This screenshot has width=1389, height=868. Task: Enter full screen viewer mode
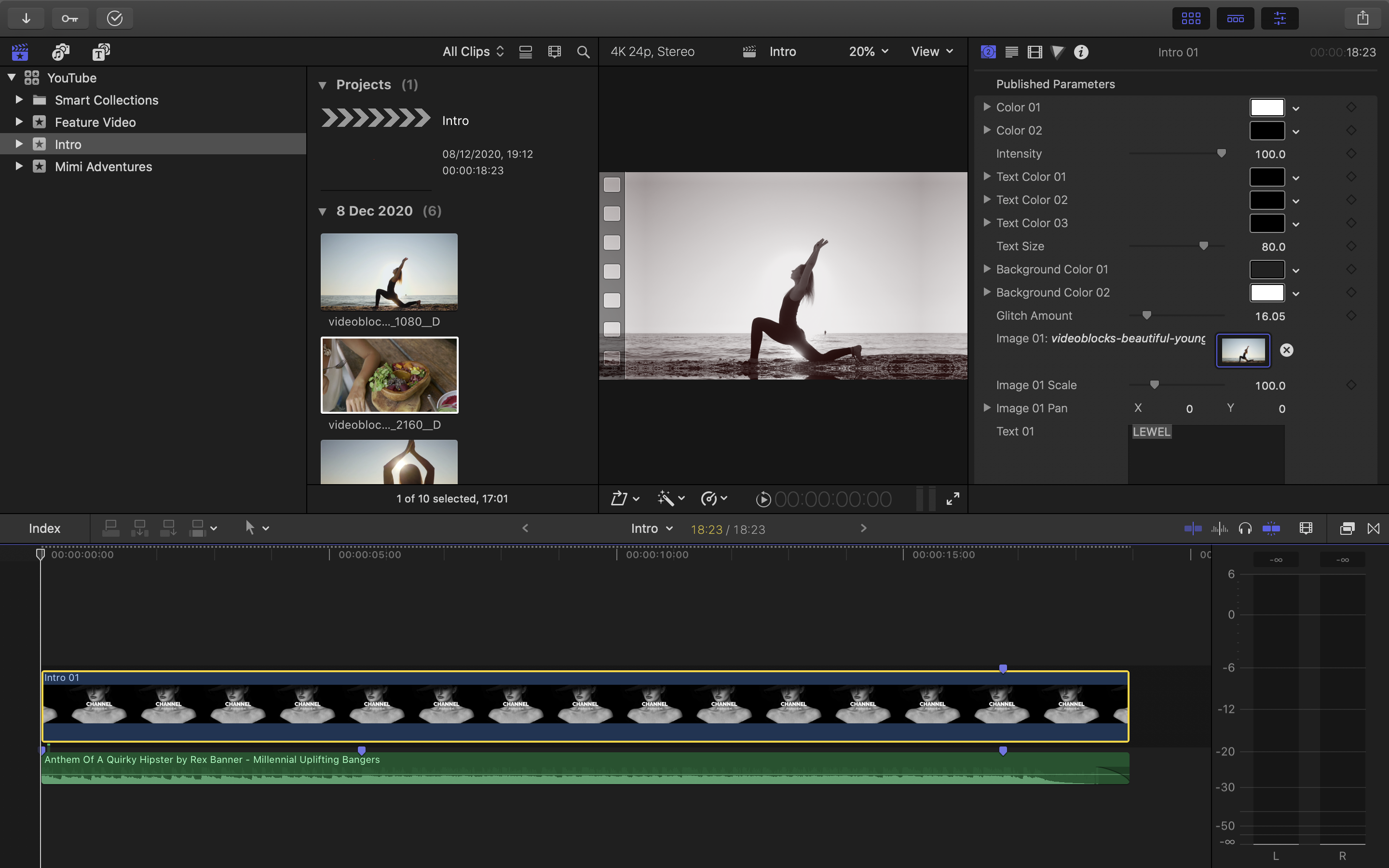click(953, 499)
